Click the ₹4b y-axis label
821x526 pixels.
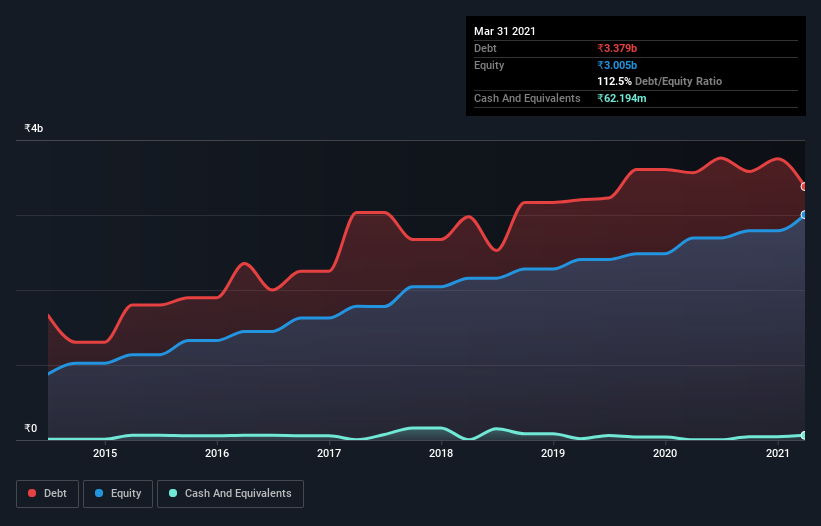click(34, 128)
